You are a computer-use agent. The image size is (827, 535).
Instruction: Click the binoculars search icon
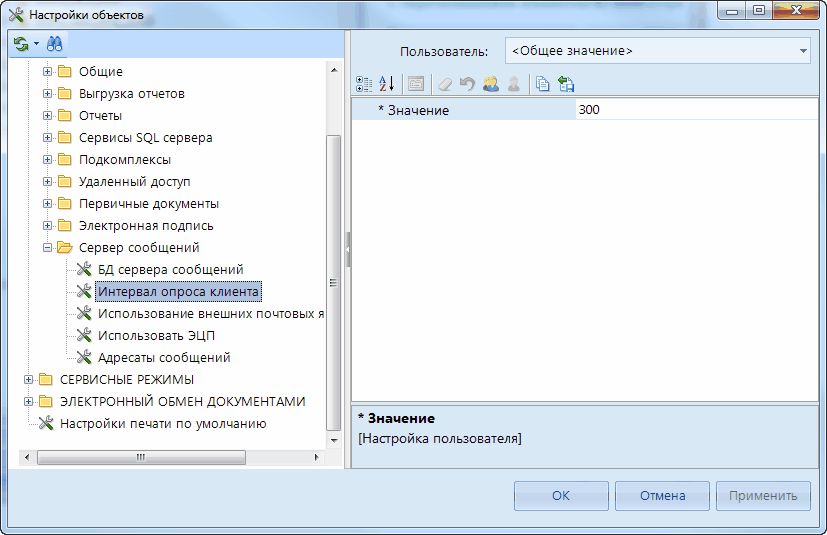click(54, 44)
